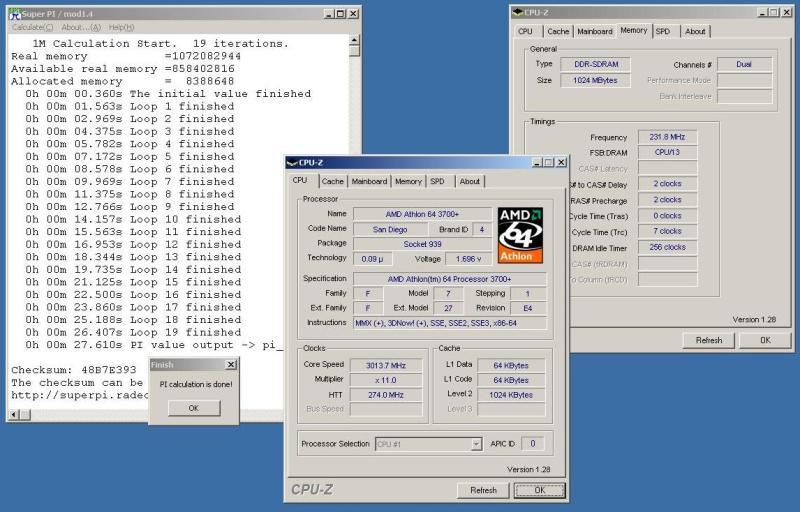Click the CPU-Z front window title icon

tap(292, 163)
